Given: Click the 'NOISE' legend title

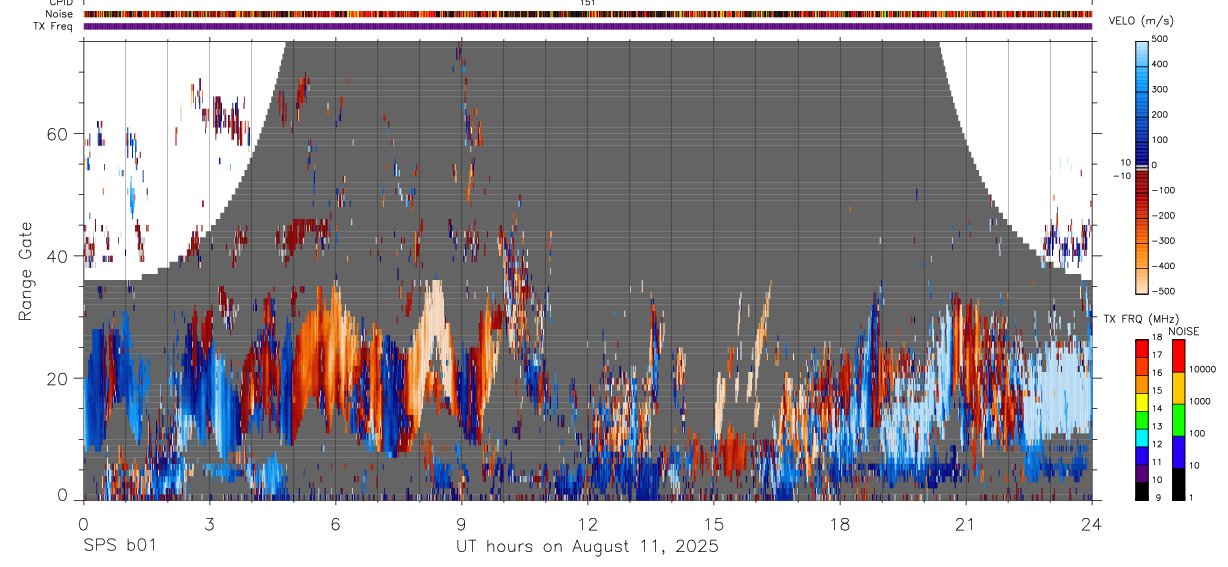Looking at the screenshot, I should [x=1183, y=331].
